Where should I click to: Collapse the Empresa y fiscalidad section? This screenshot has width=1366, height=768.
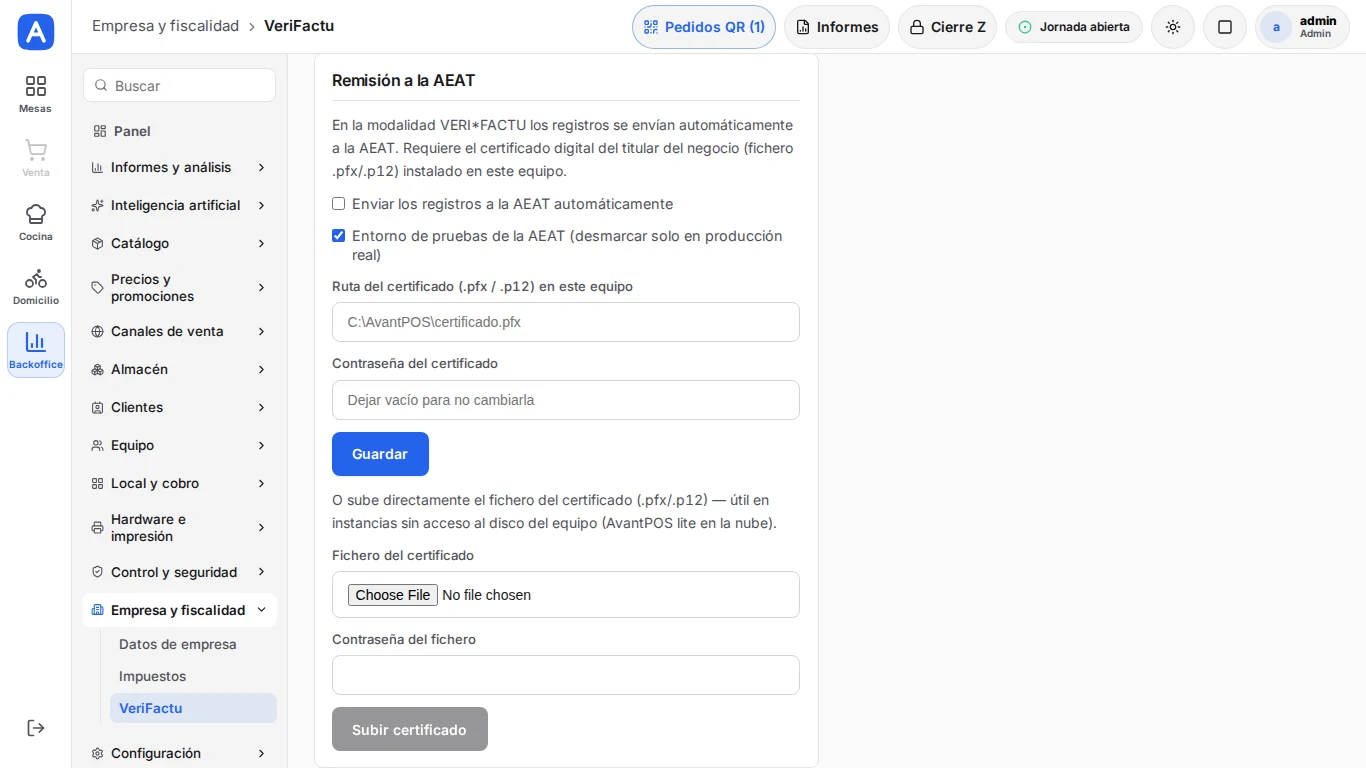[x=180, y=610]
